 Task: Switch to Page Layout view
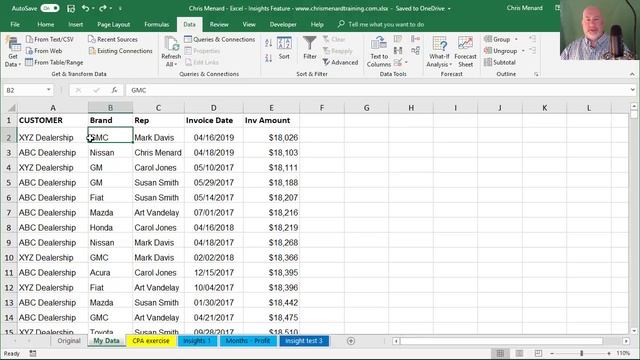(x=519, y=353)
